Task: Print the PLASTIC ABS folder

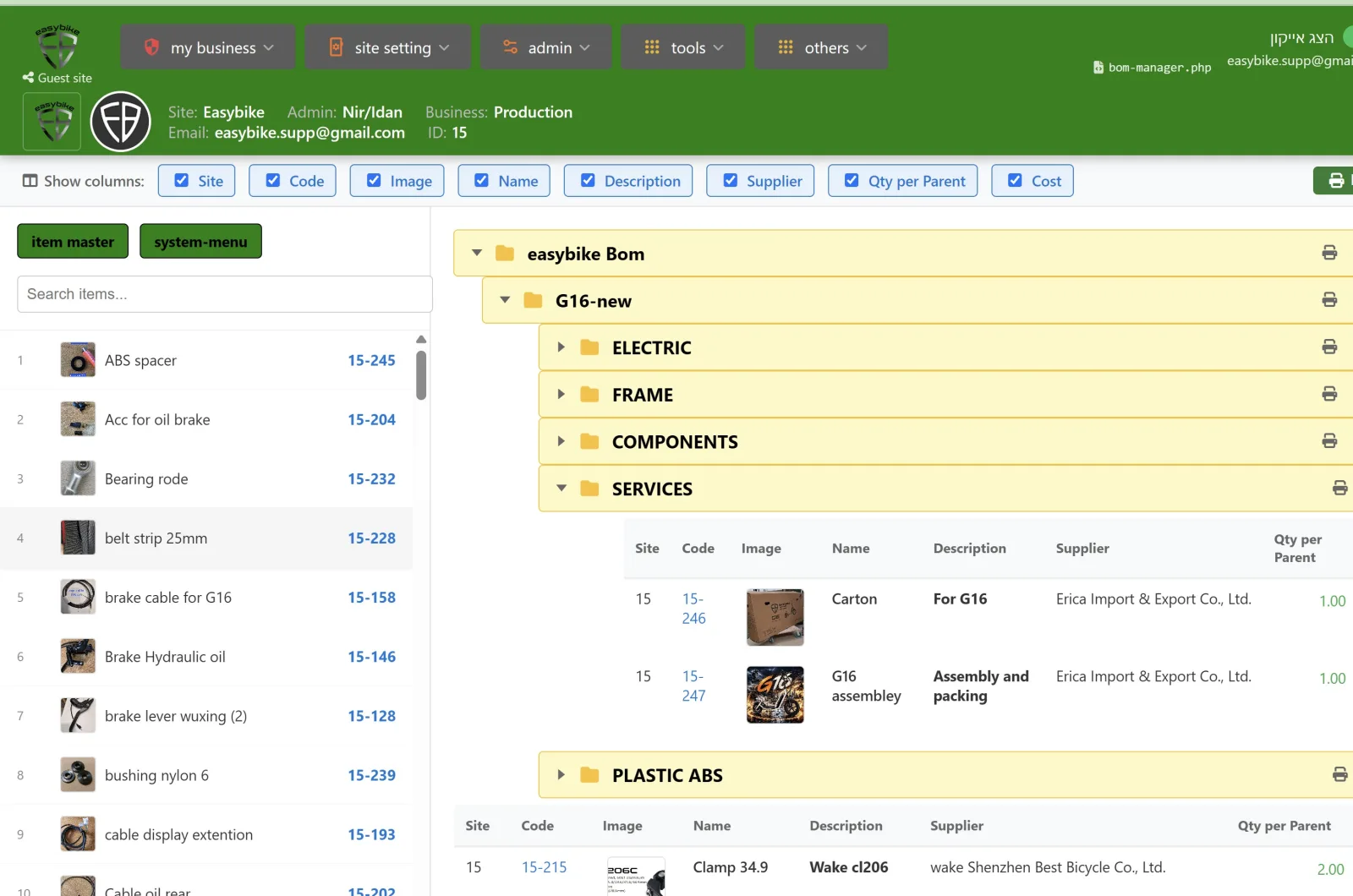Action: pyautogui.click(x=1339, y=774)
